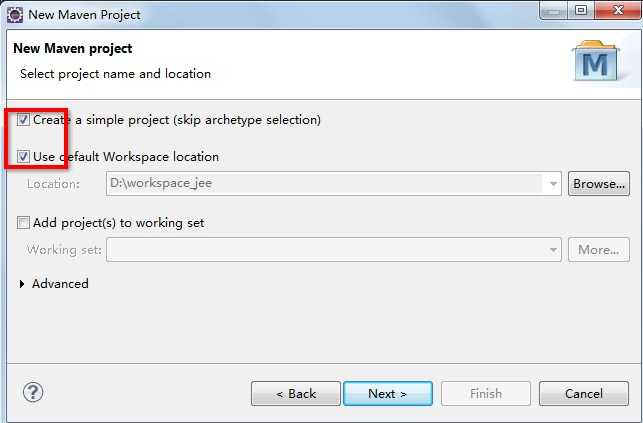Enable Add project(s) to working set
Viewport: 643px width, 423px height.
click(x=23, y=223)
